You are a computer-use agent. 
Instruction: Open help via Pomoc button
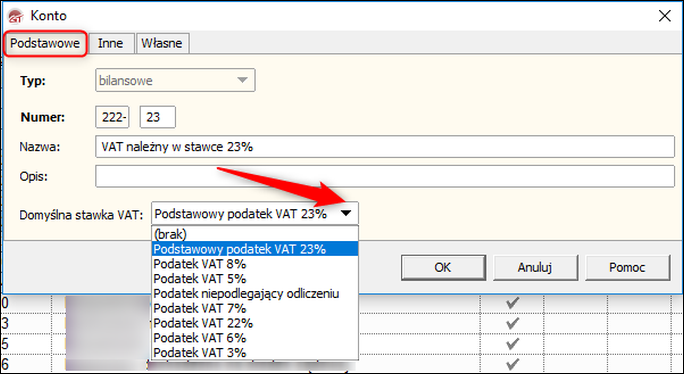[x=627, y=268]
